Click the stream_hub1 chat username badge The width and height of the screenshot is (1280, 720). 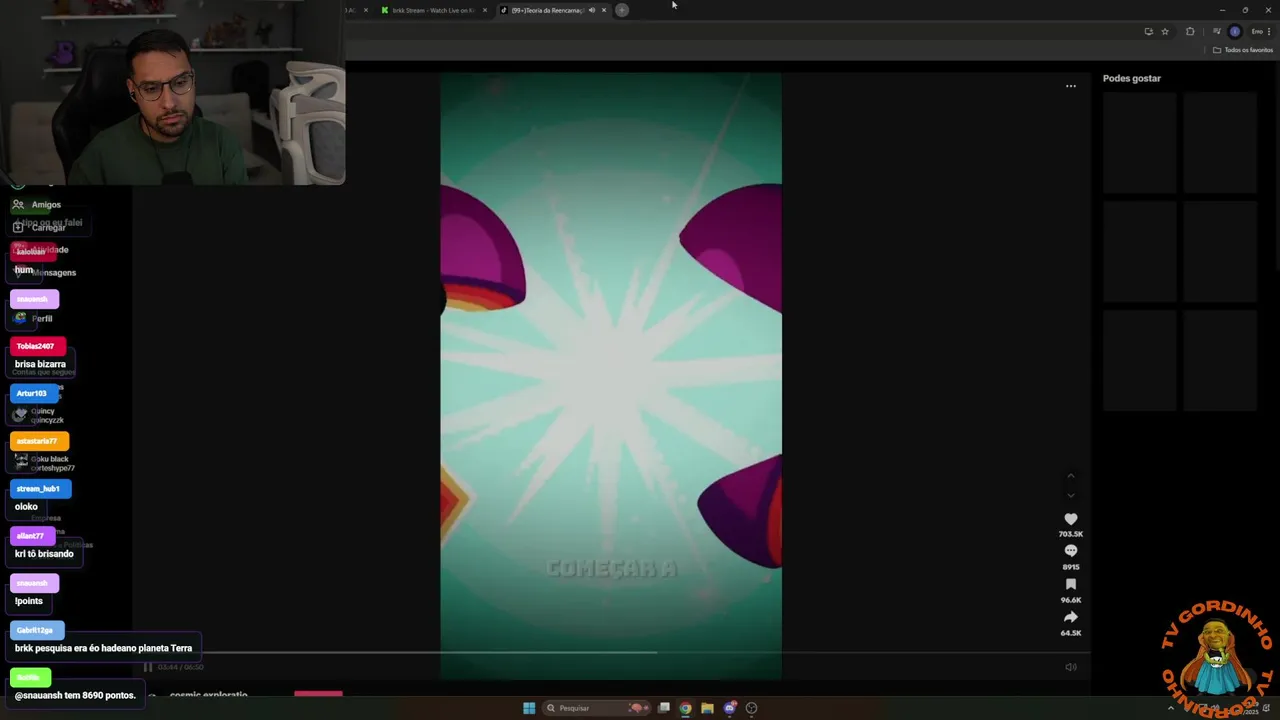(40, 489)
